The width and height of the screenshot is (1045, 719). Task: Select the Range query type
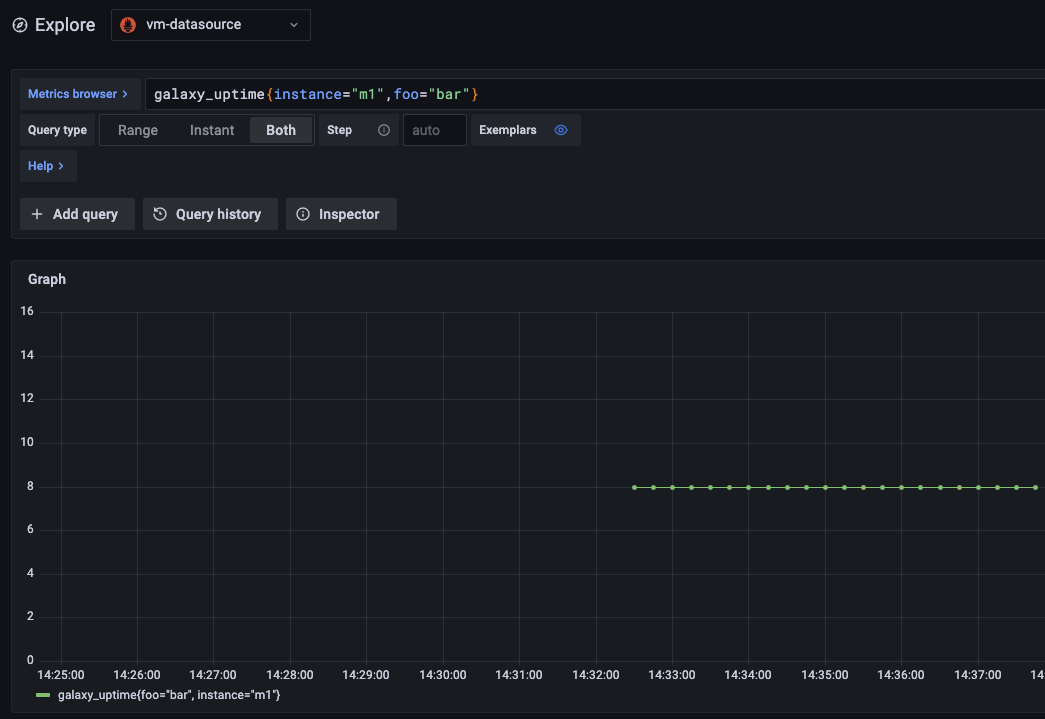point(138,130)
